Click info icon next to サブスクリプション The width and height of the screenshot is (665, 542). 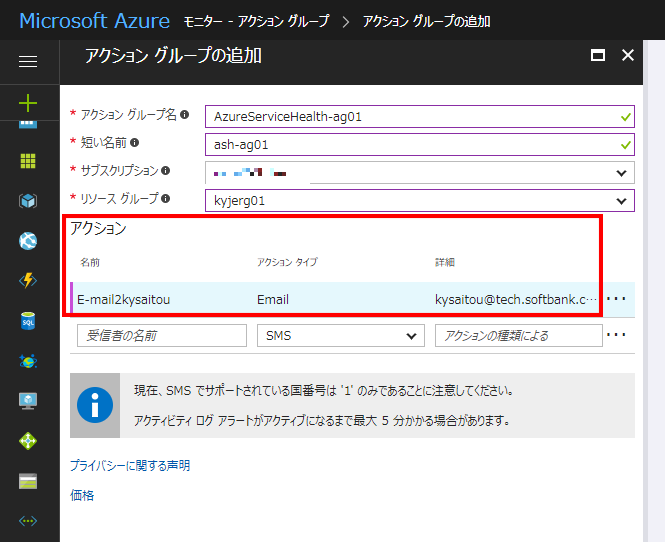tap(165, 170)
